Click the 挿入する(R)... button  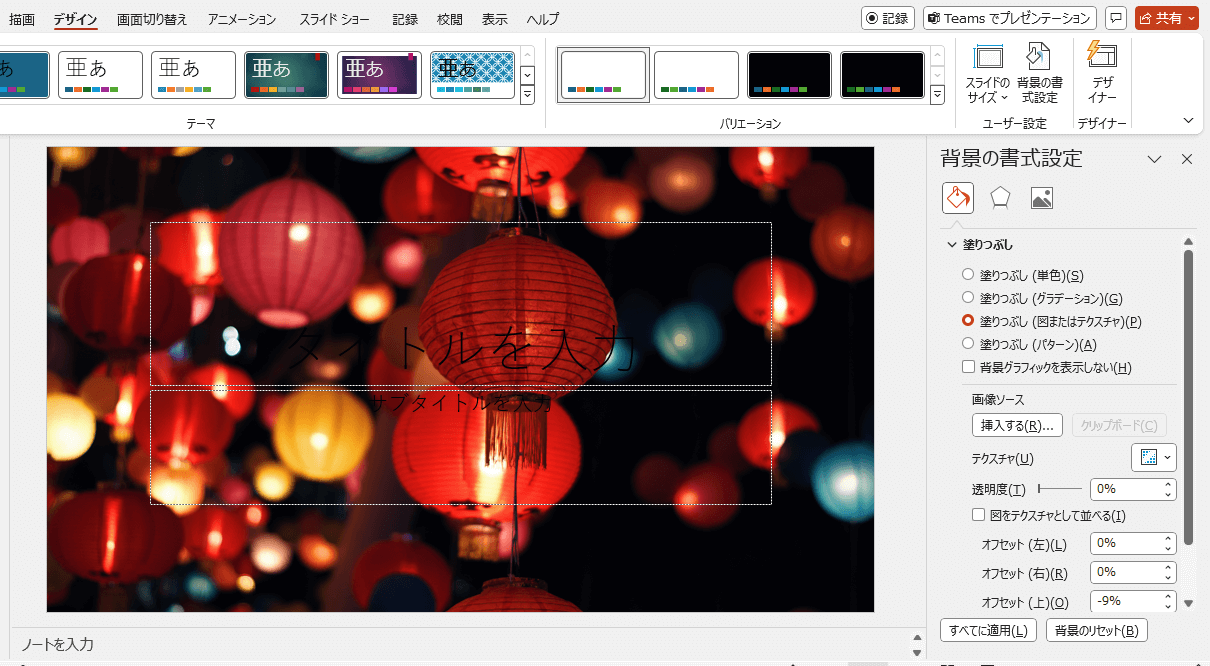coord(1017,425)
